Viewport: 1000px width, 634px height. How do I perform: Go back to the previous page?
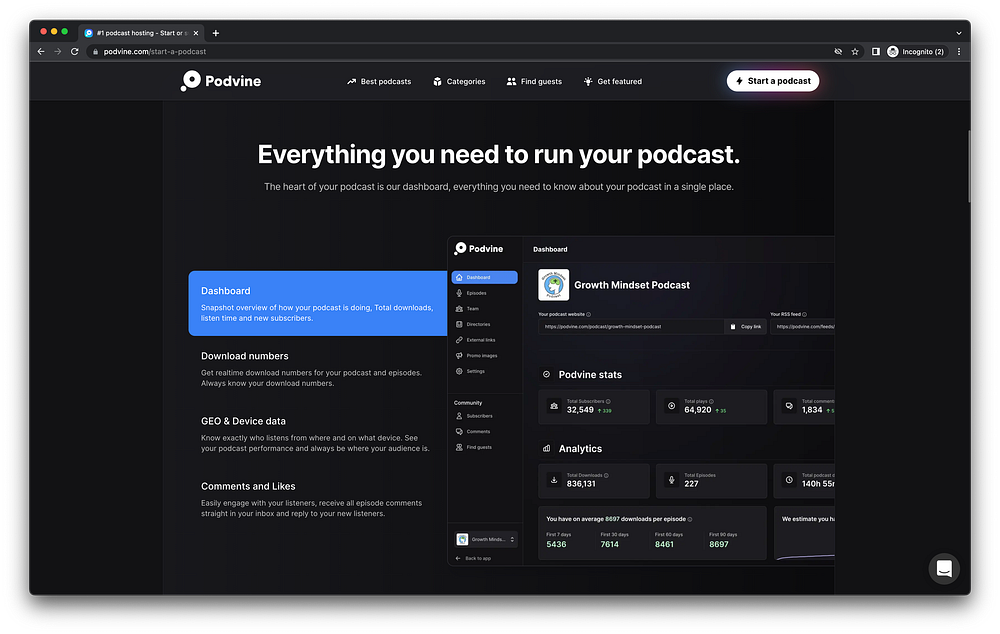[41, 52]
